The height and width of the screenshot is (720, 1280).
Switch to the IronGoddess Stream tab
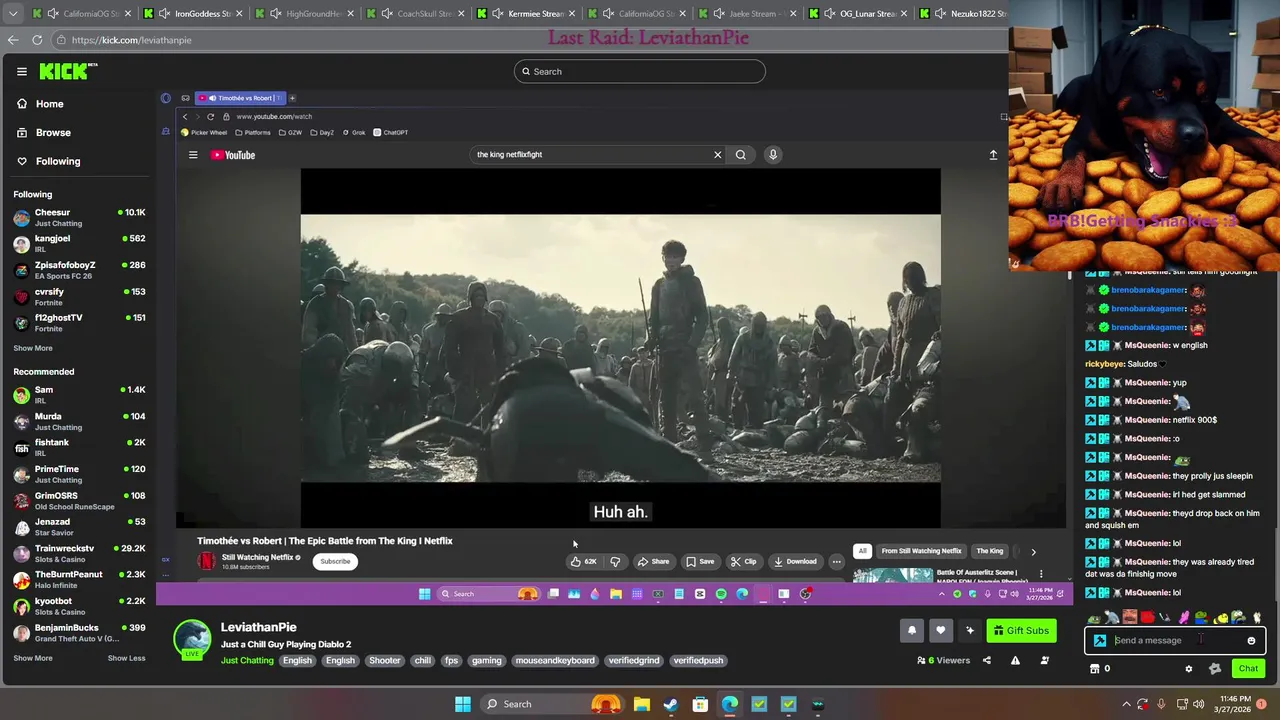pos(196,14)
